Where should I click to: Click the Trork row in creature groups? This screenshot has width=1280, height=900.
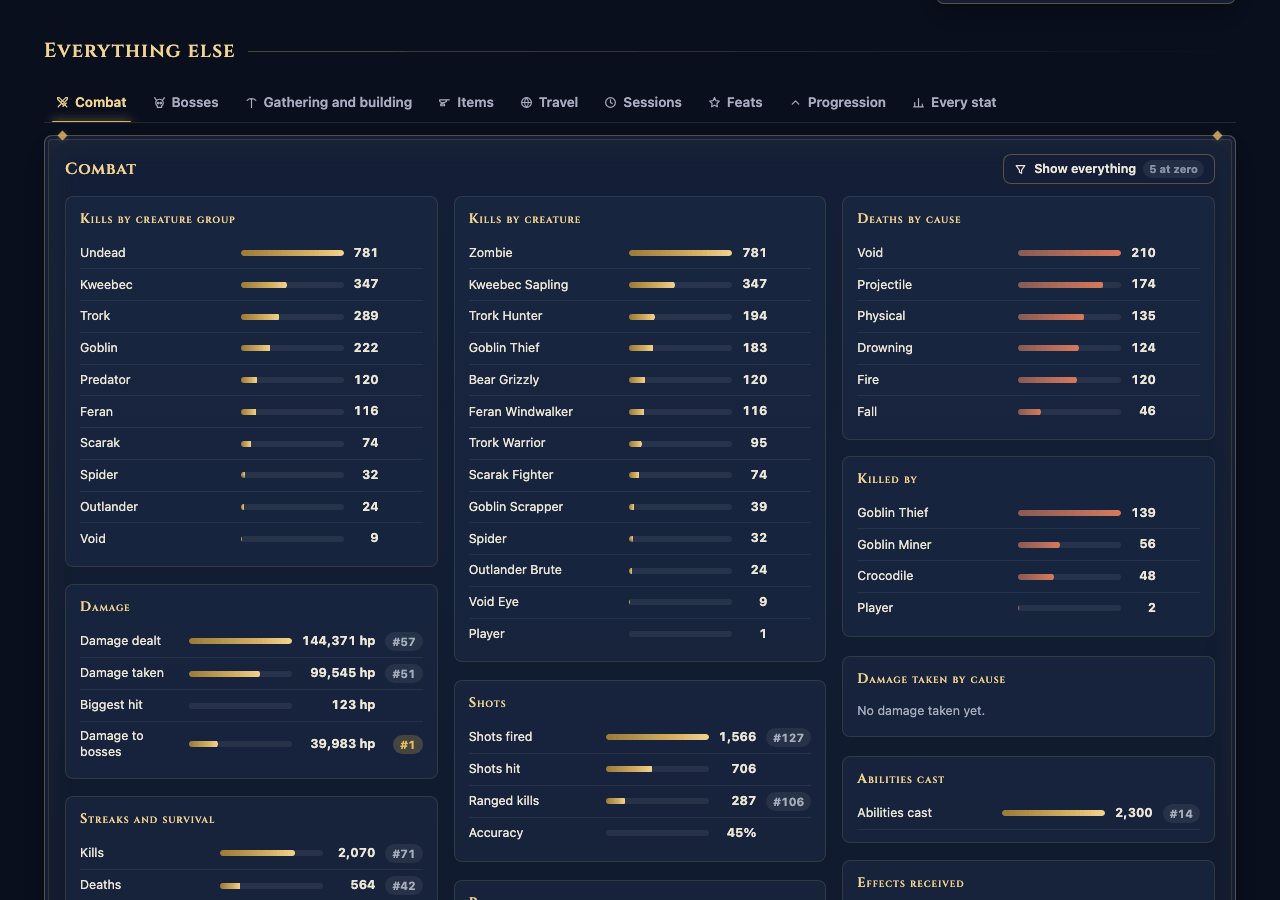pyautogui.click(x=251, y=316)
